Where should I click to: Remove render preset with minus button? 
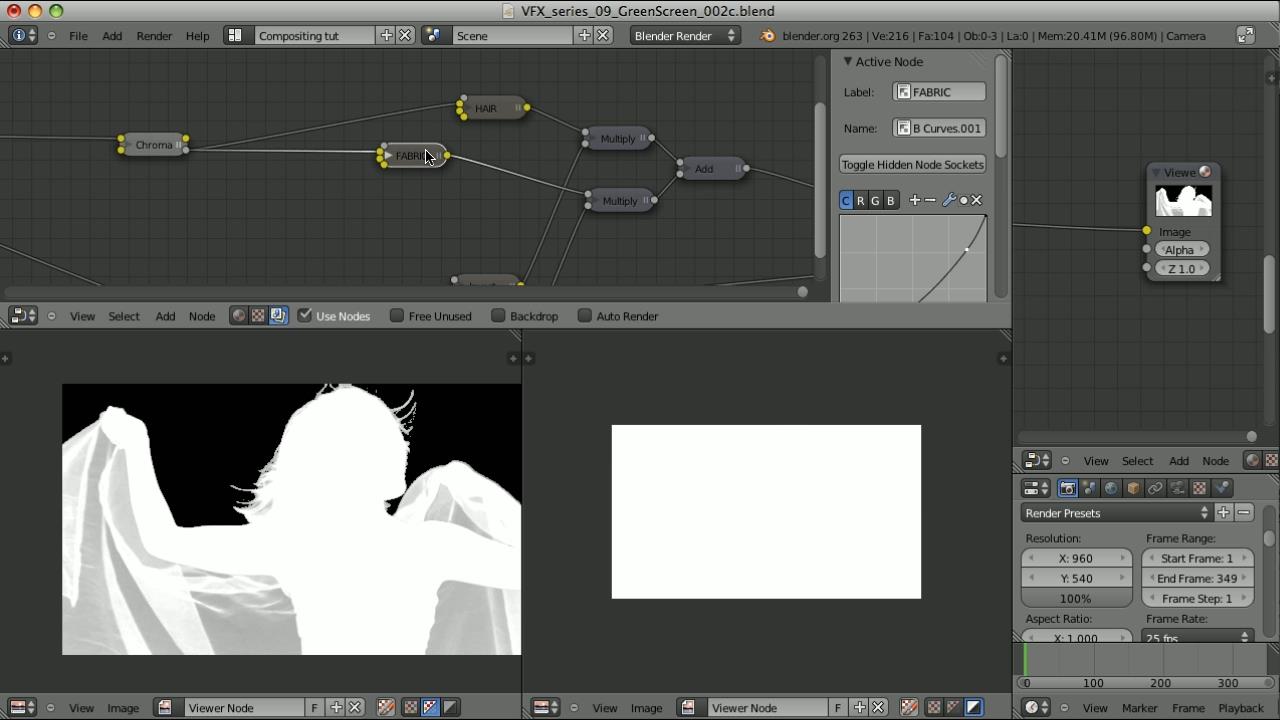click(x=1243, y=513)
